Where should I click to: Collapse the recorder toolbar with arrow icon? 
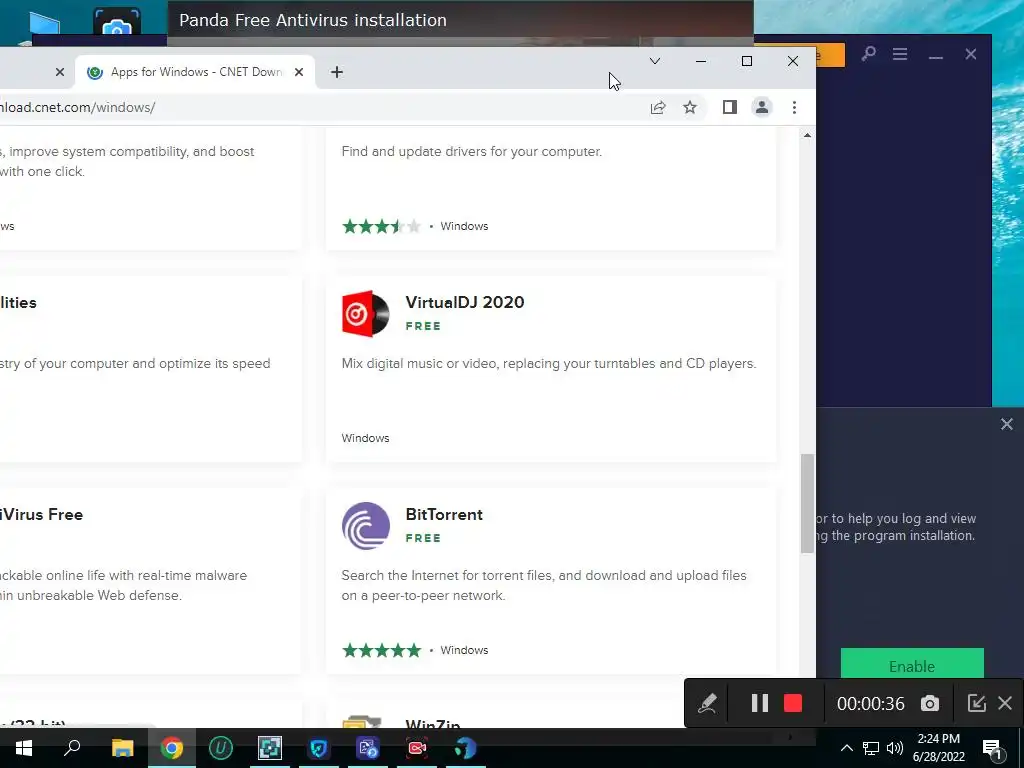coord(976,703)
